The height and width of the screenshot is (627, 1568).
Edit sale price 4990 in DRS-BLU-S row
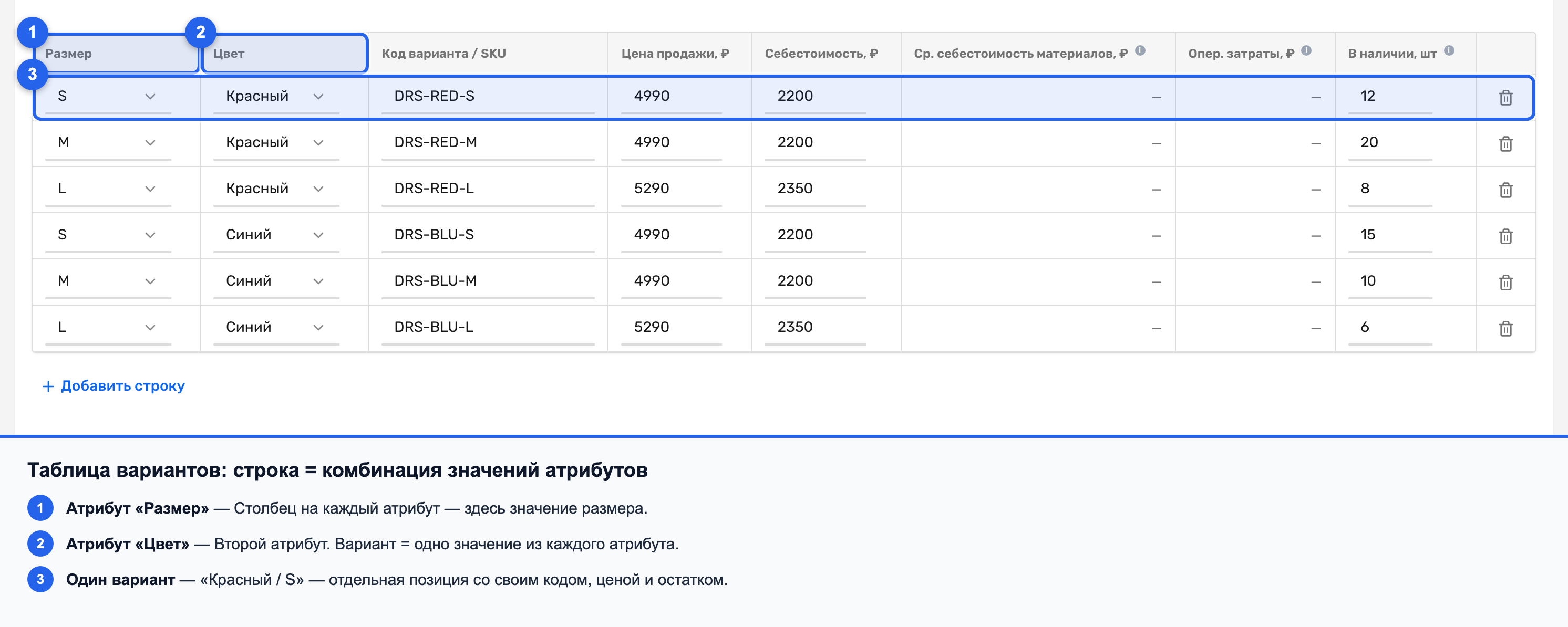coord(672,235)
